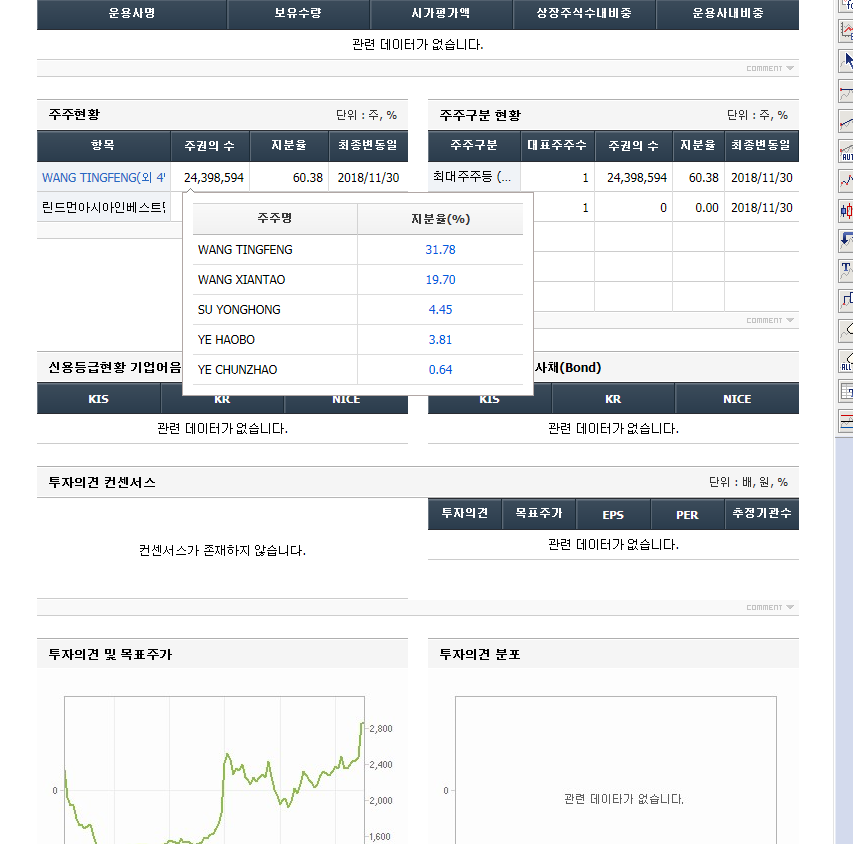The height and width of the screenshot is (844, 853).
Task: Select the T text annotation tool
Action: [846, 270]
